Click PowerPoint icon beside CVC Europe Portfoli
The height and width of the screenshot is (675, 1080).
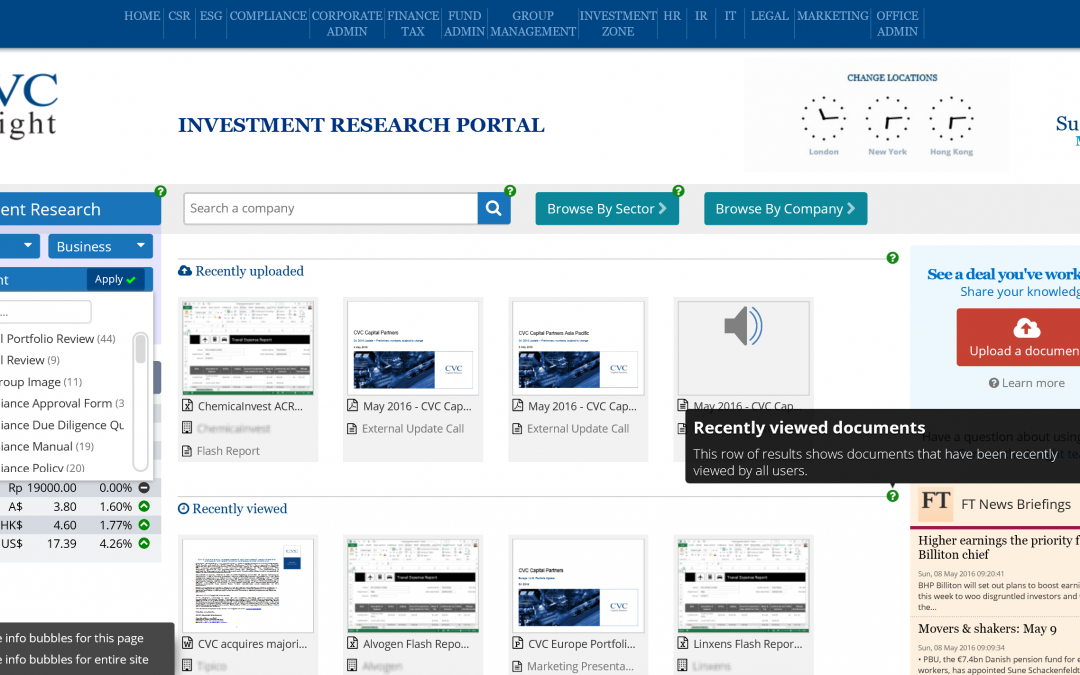[518, 643]
